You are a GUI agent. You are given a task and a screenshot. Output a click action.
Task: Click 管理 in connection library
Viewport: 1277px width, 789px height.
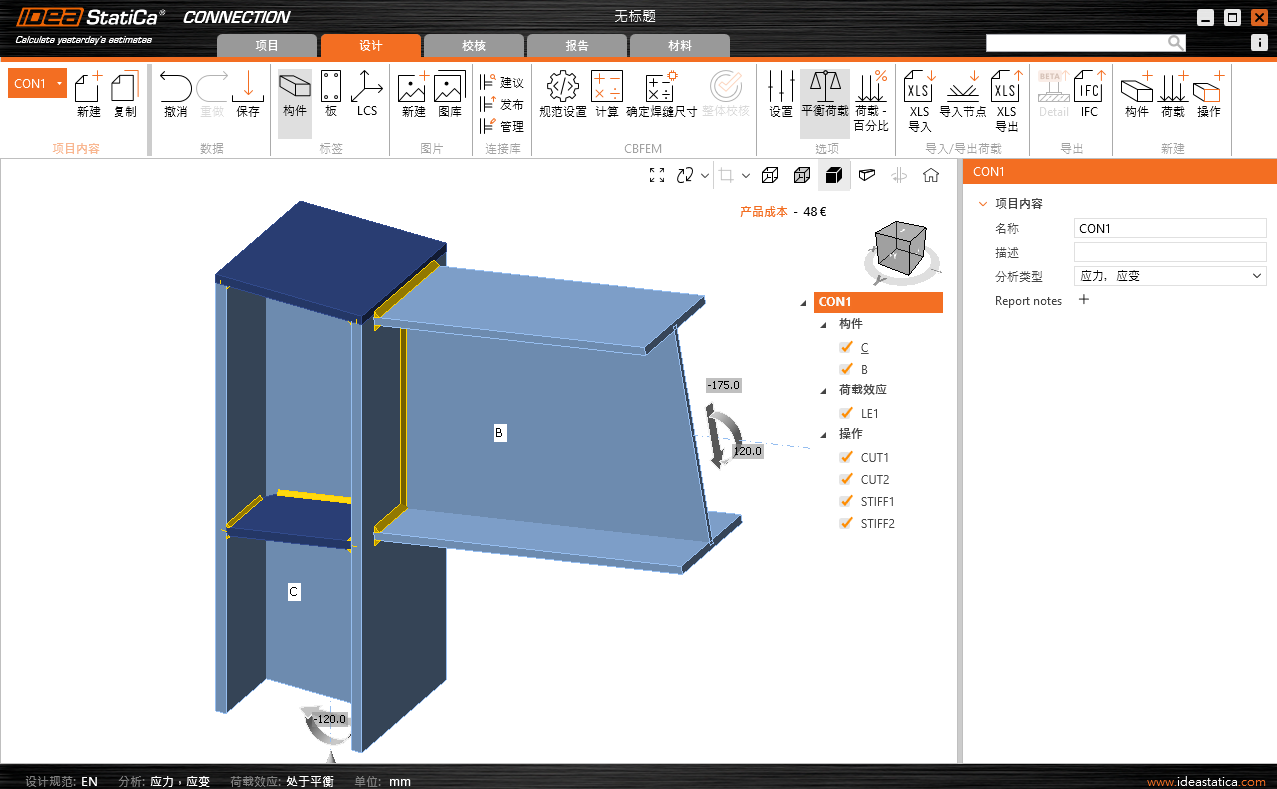502,126
